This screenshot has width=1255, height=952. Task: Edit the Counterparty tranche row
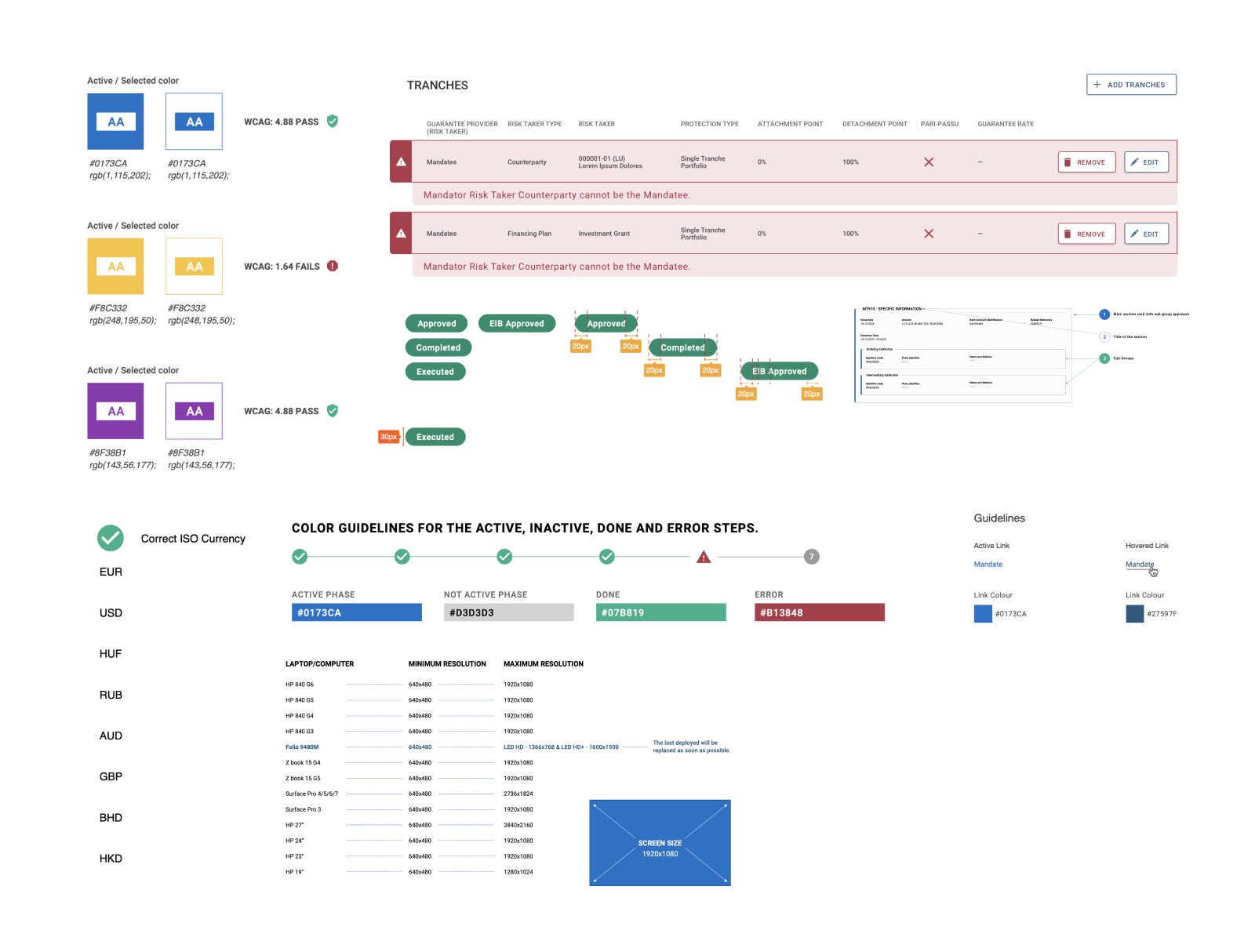[x=1146, y=162]
